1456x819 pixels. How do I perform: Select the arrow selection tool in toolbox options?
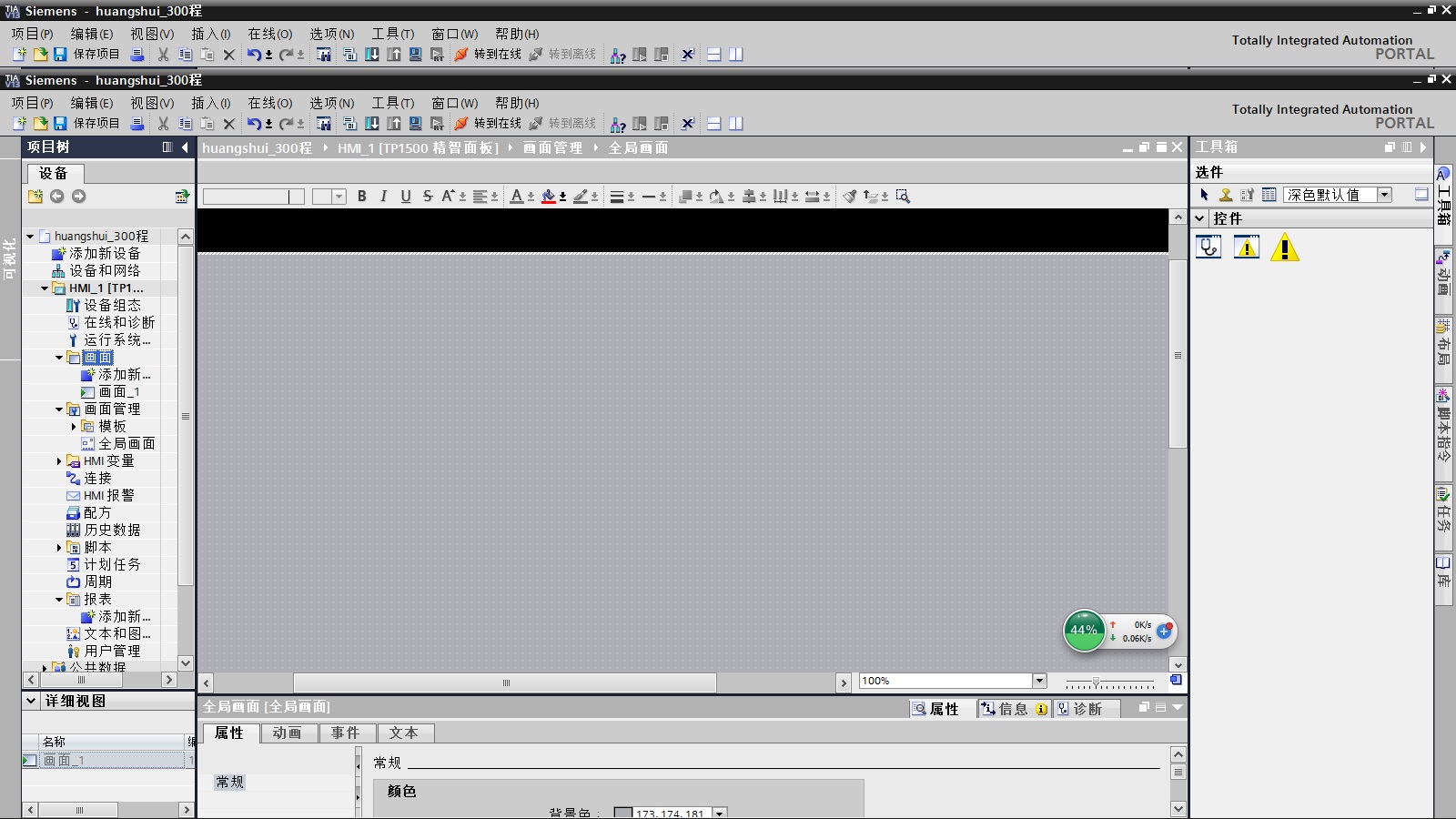point(1204,195)
